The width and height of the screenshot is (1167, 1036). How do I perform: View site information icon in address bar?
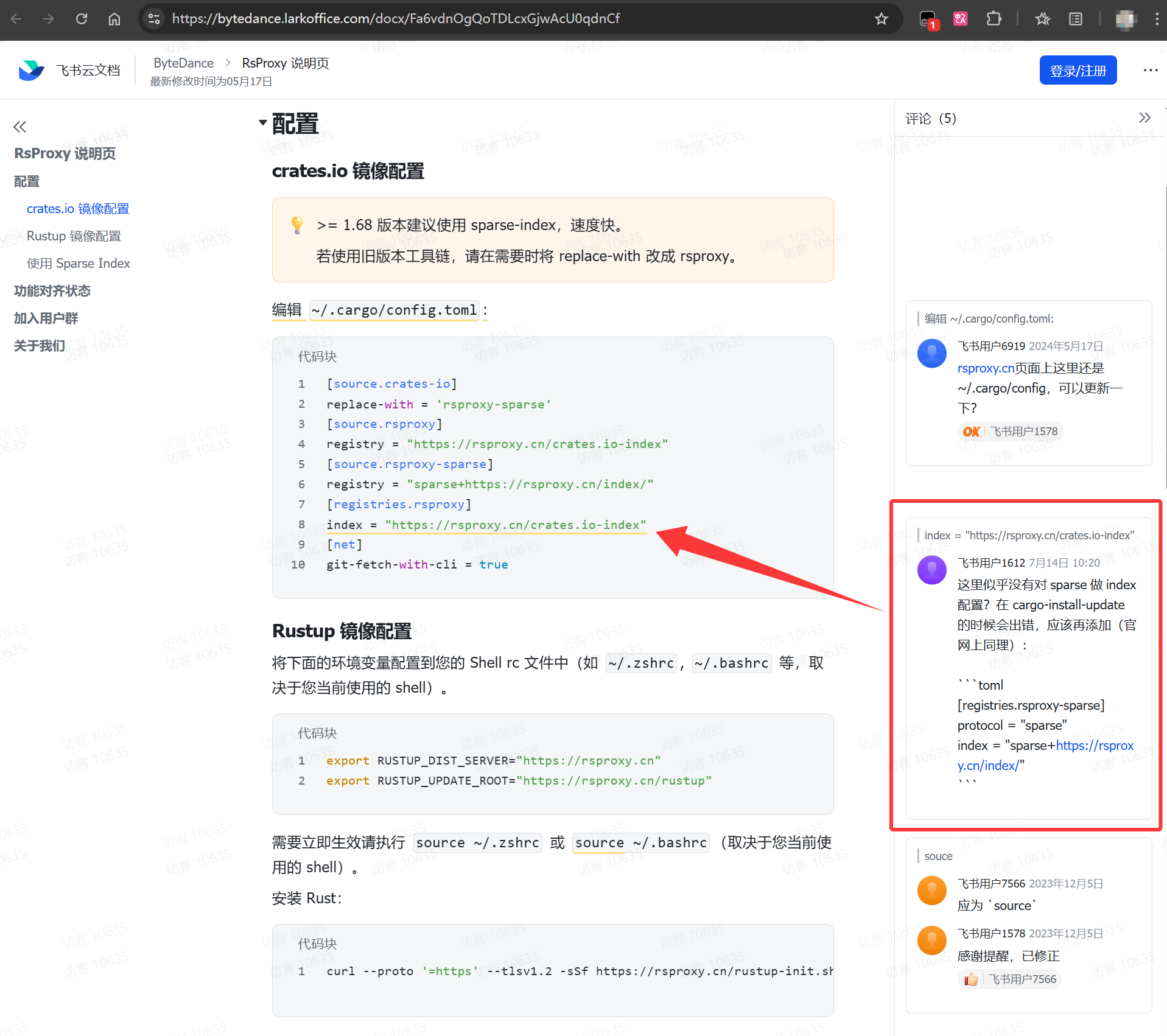(x=155, y=19)
